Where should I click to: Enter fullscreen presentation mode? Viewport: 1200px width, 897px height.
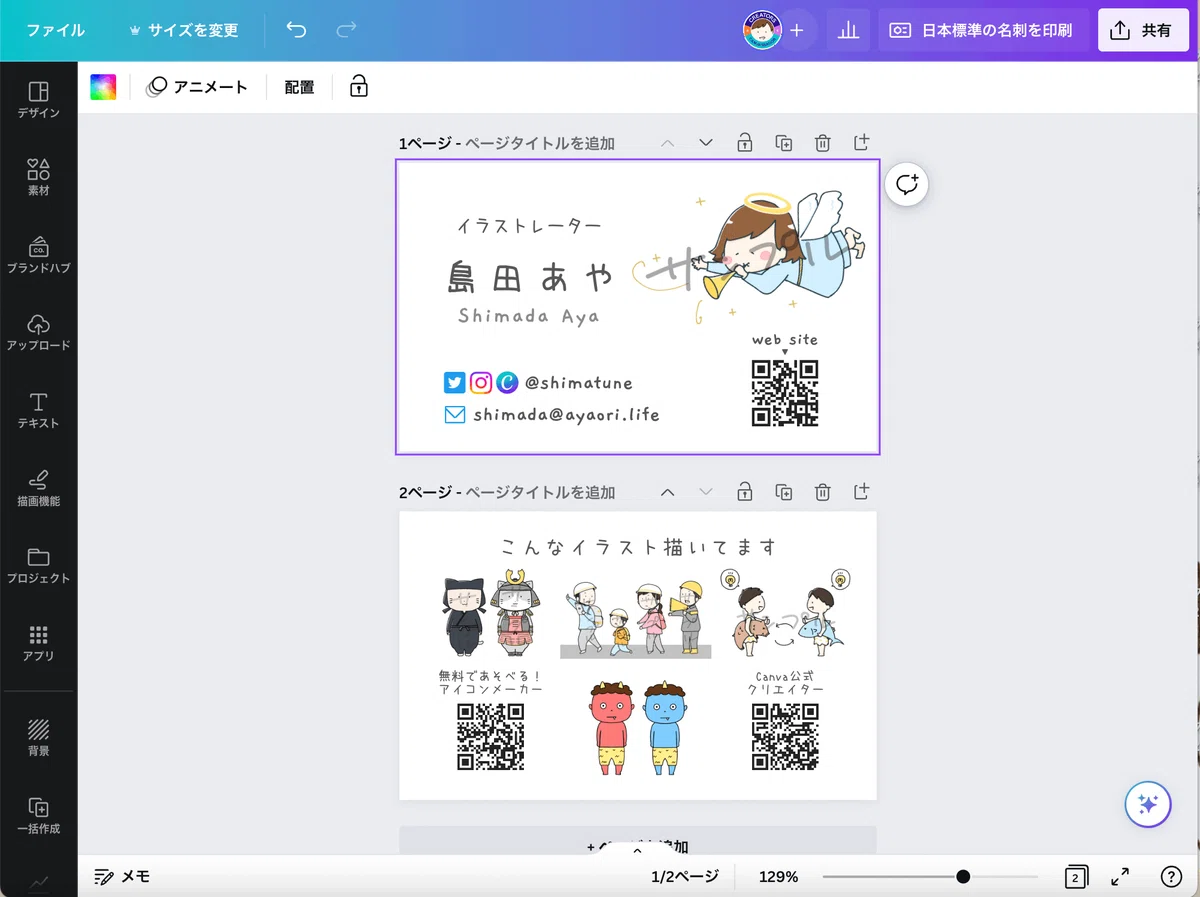[x=1121, y=877]
